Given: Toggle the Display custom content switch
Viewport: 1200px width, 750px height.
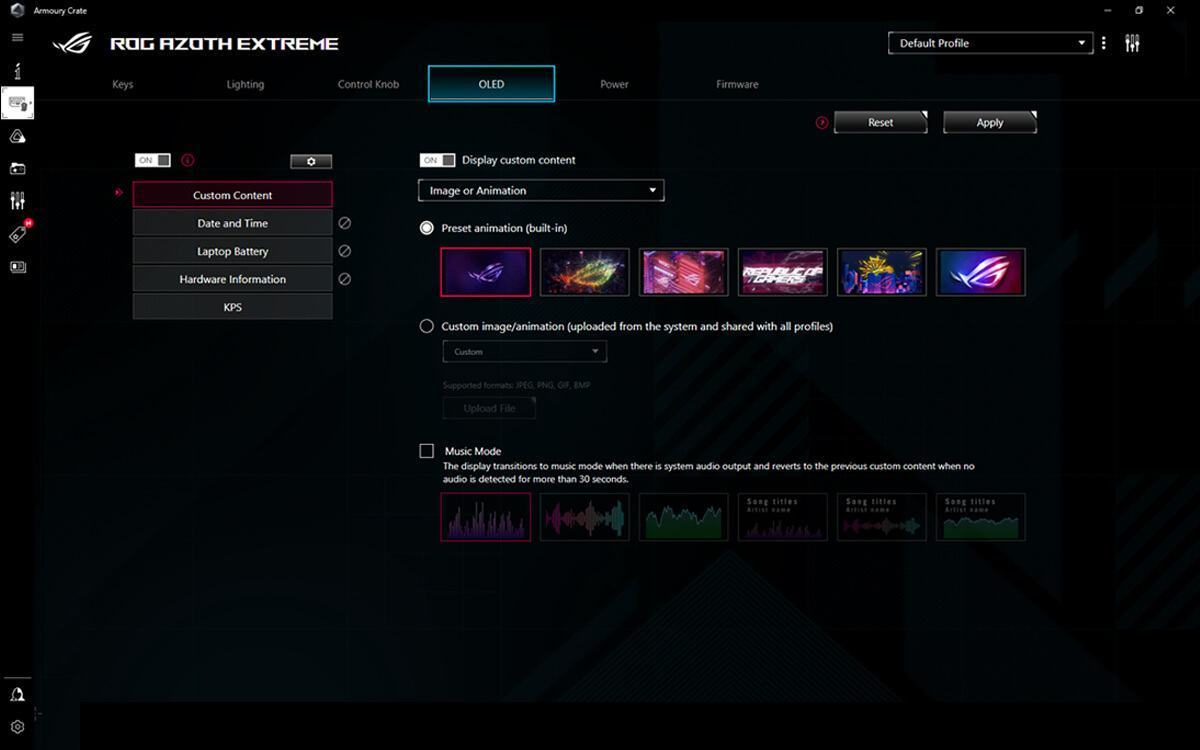Looking at the screenshot, I should pyautogui.click(x=437, y=160).
